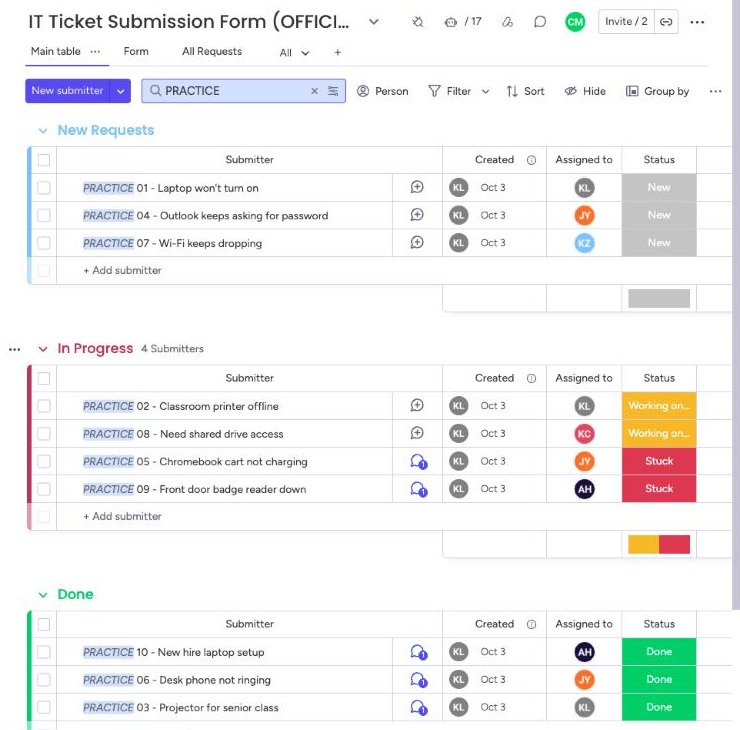This screenshot has width=740, height=730.
Task: Add update to PRACTICE 07 Wi-Fi ticket
Action: [417, 243]
